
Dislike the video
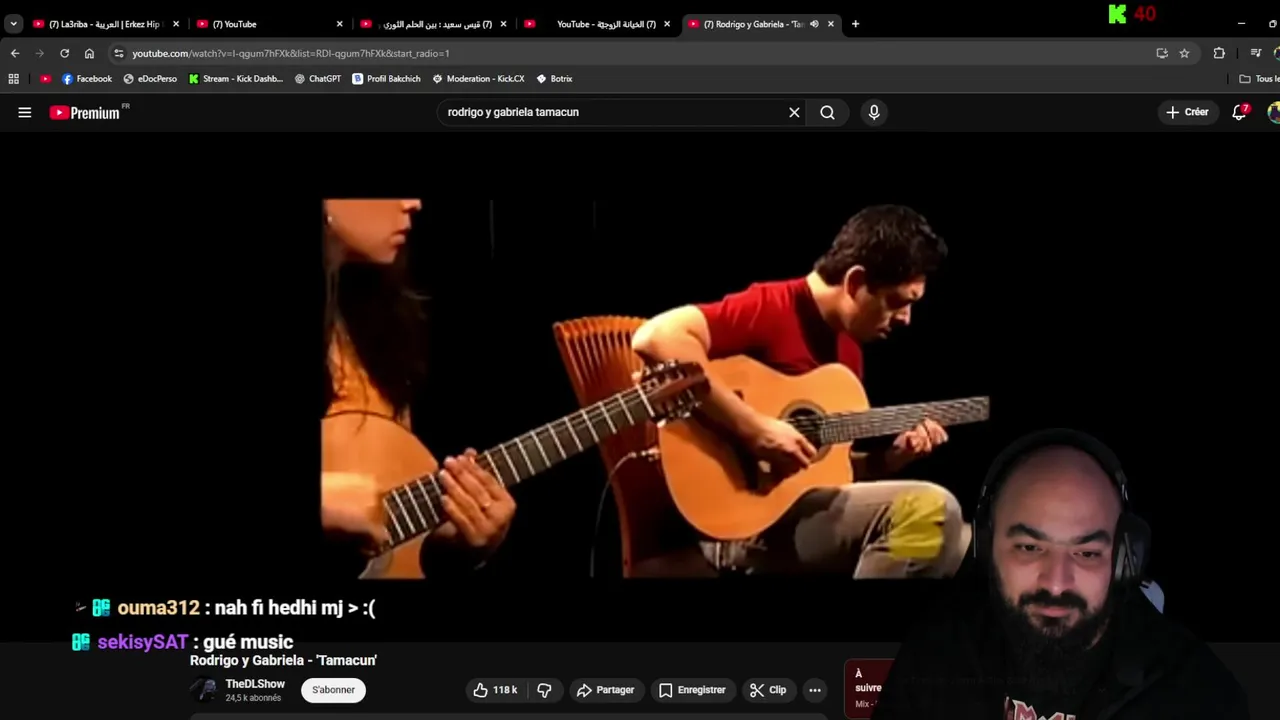[544, 690]
